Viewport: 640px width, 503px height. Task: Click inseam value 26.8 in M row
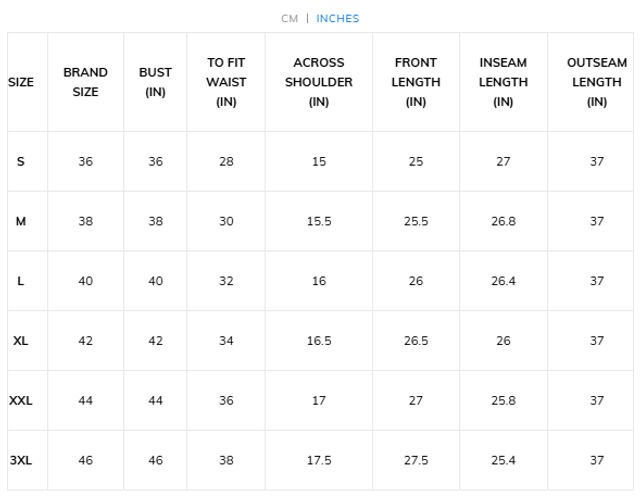pyautogui.click(x=503, y=221)
